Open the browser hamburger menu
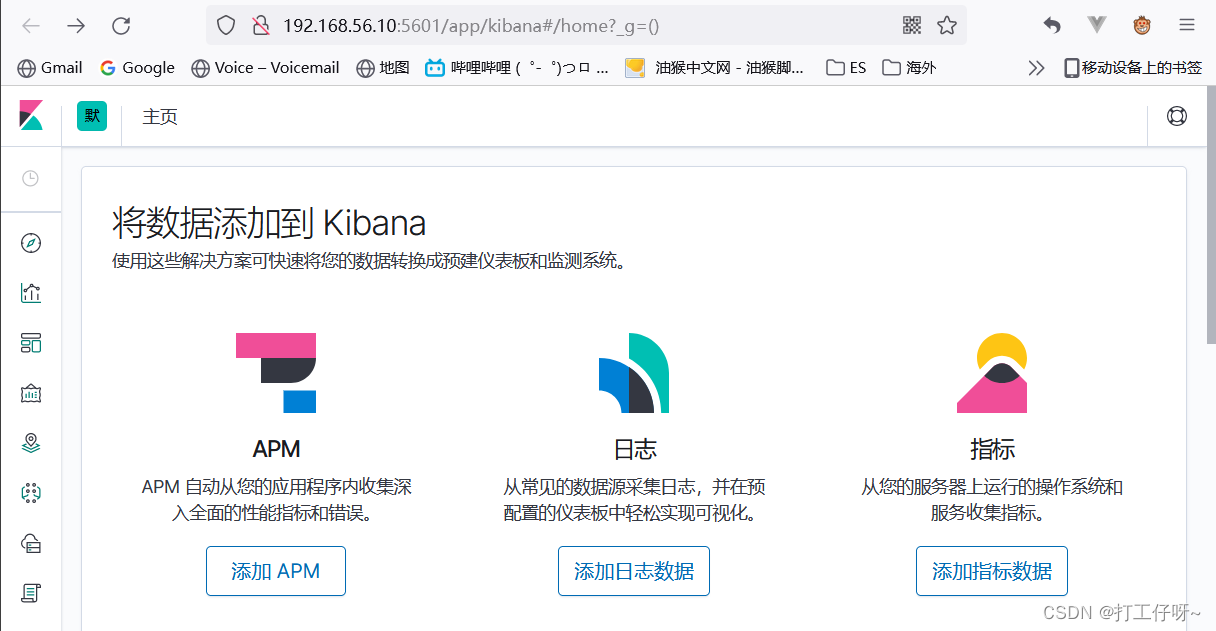This screenshot has height=631, width=1216. tap(1187, 26)
